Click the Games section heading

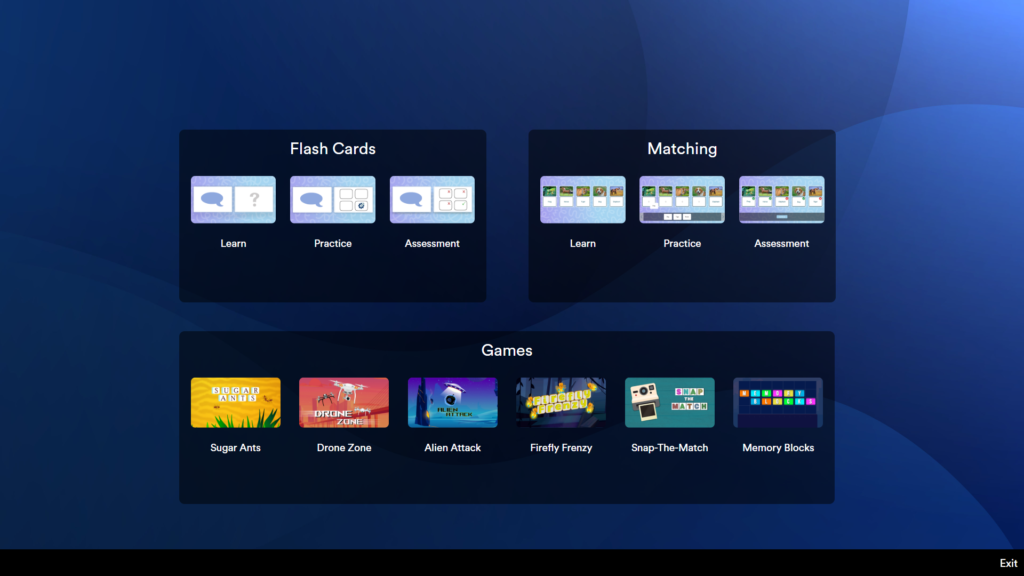(x=507, y=351)
